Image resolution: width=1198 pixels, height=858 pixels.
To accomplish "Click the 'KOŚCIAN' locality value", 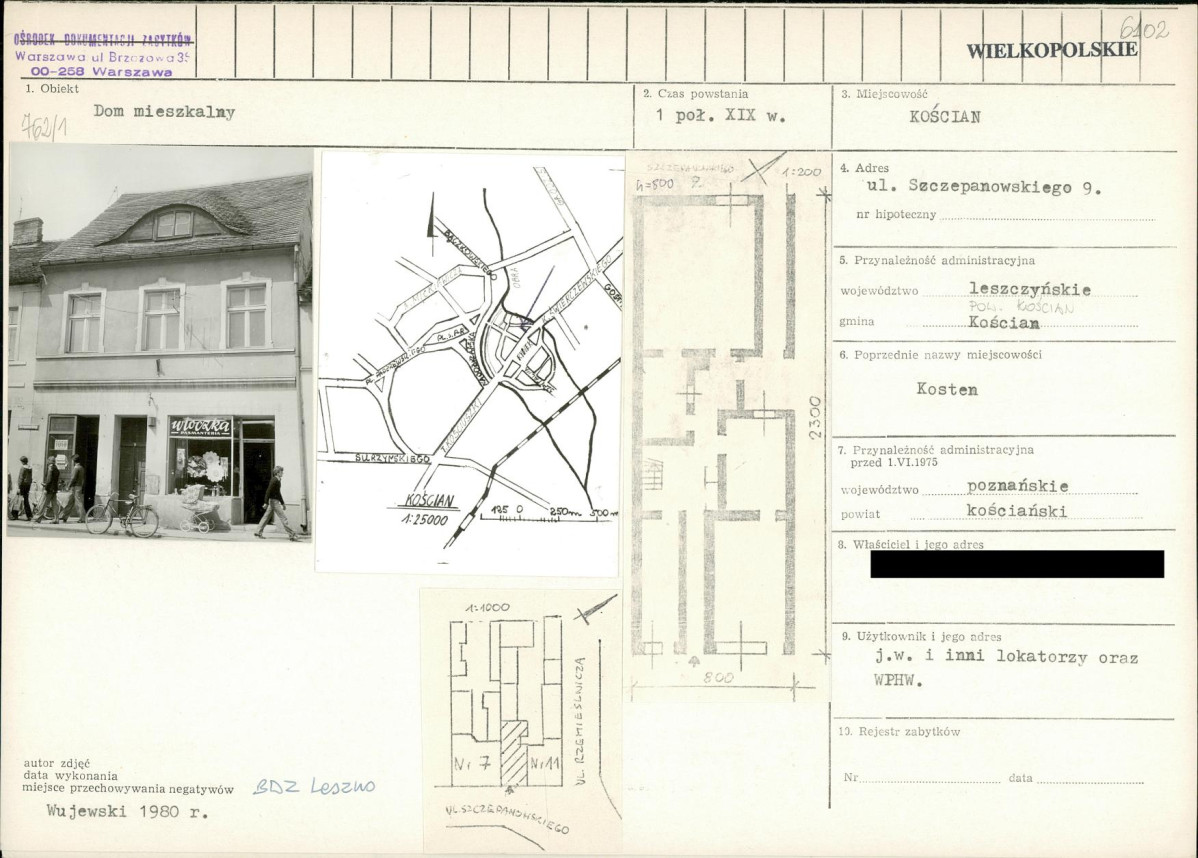I will tap(945, 117).
